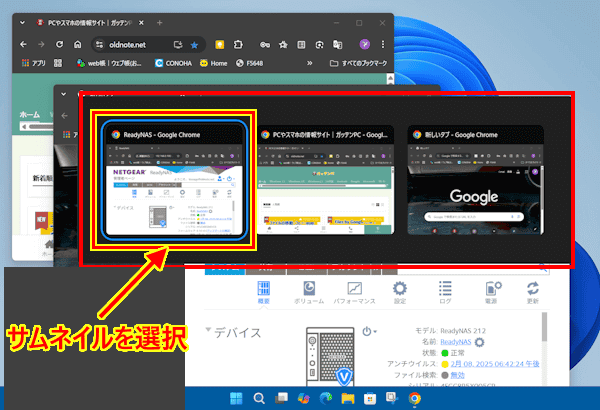Open the 設定 gear section in ReadyNAS
600x410 pixels.
tap(400, 292)
